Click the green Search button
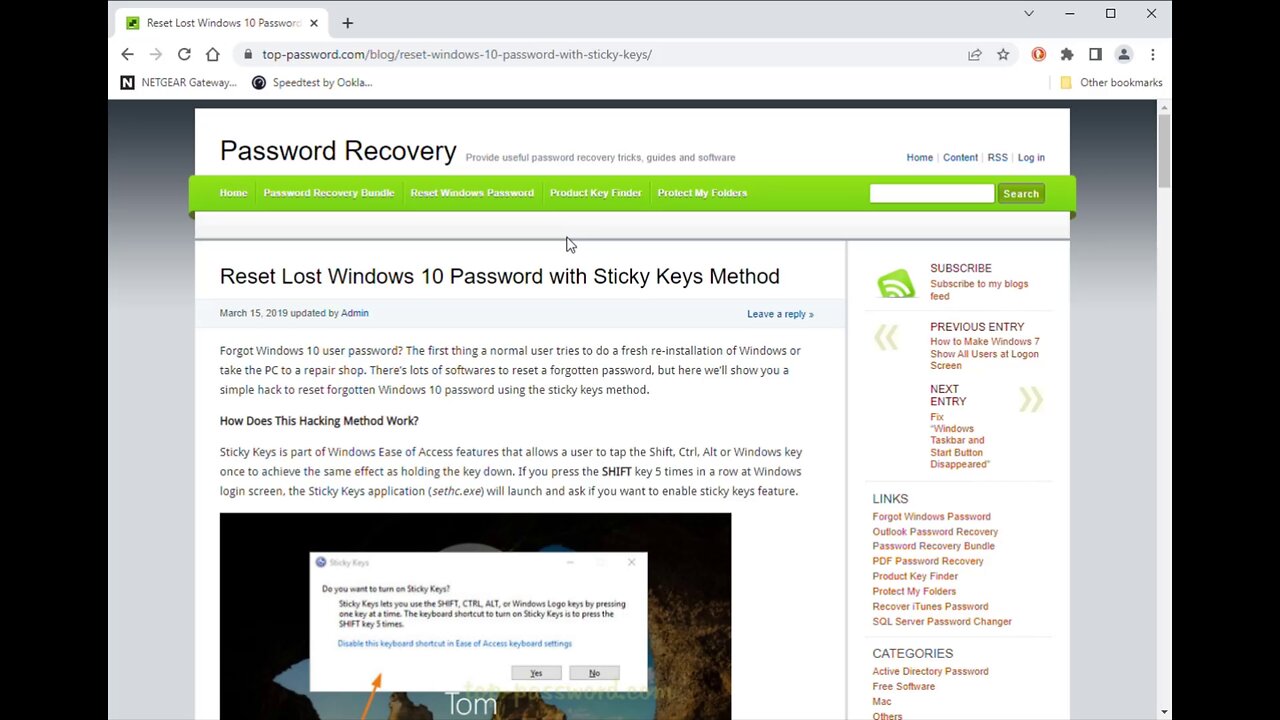The height and width of the screenshot is (720, 1280). [1021, 193]
